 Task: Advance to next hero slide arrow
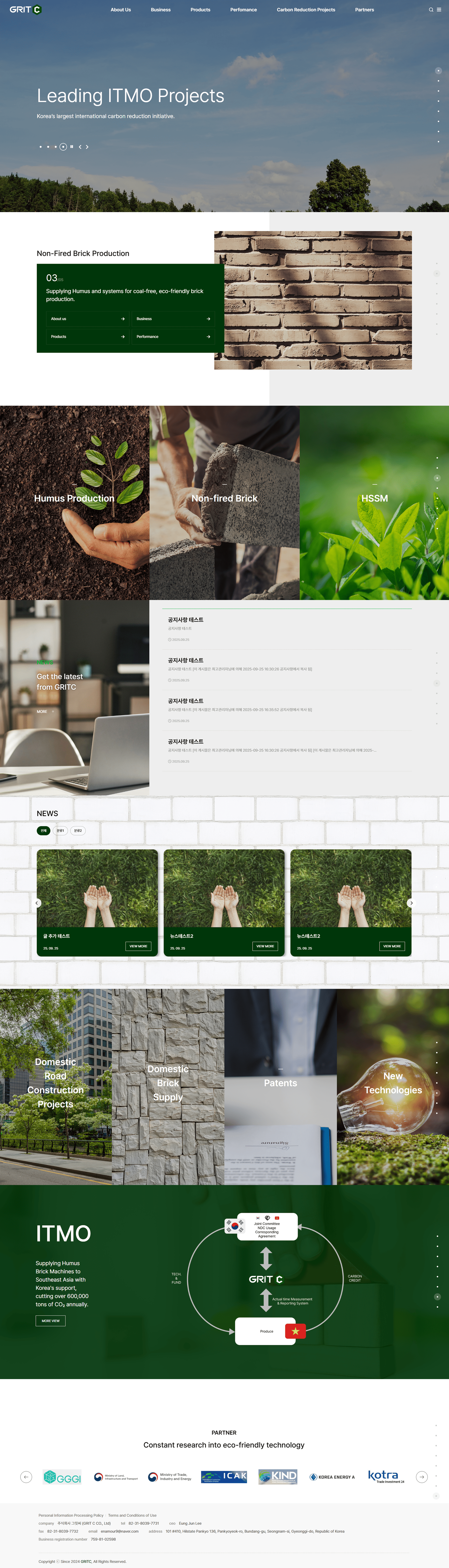(x=87, y=147)
